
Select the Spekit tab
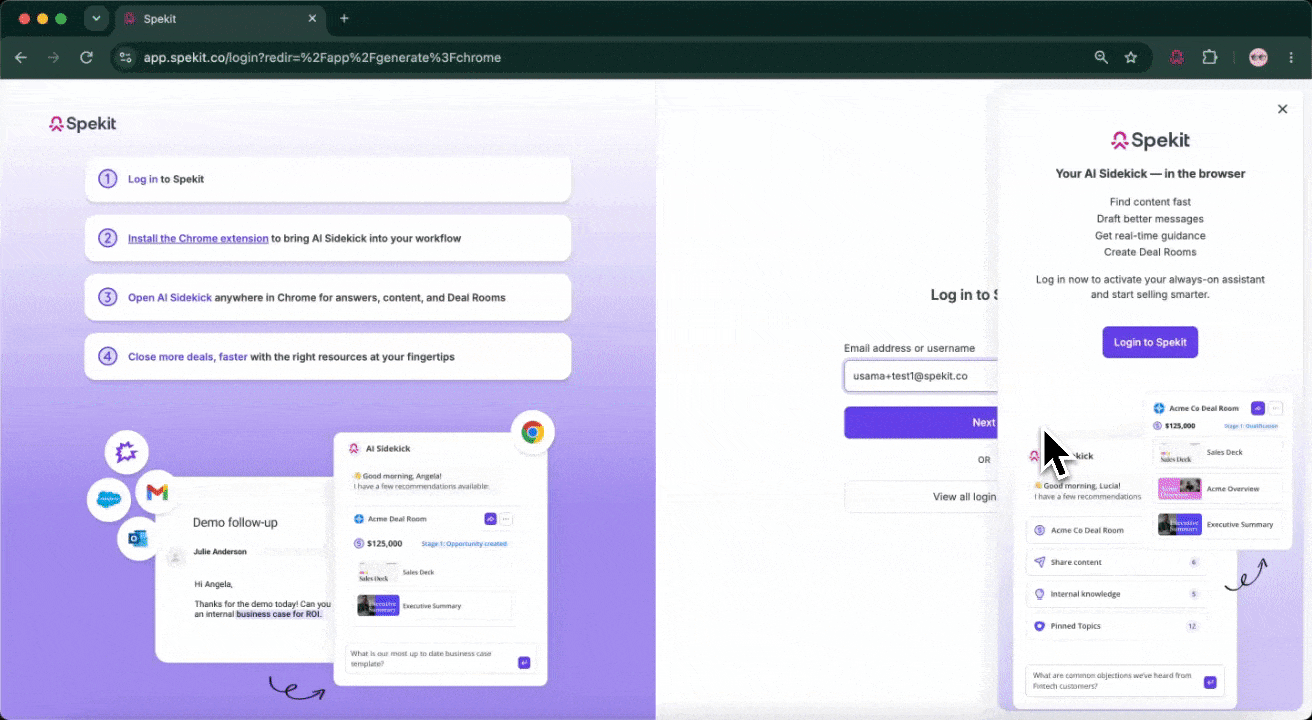pos(220,18)
